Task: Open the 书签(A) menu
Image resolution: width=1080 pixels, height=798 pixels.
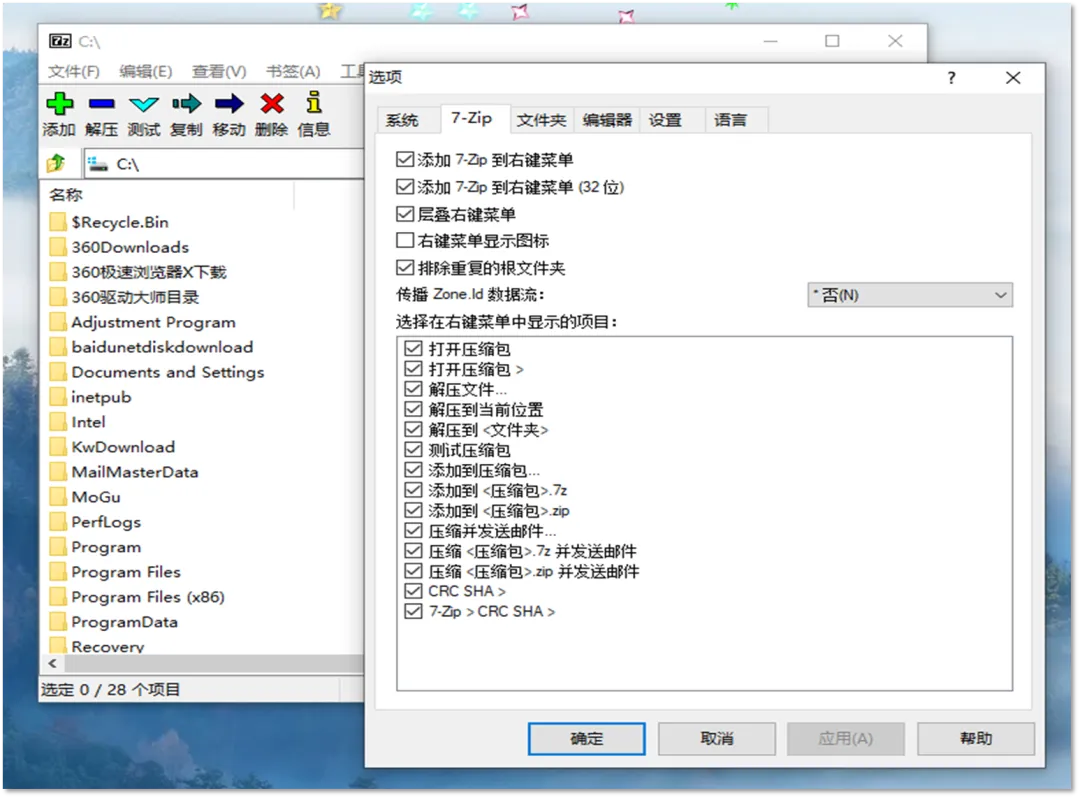Action: click(x=293, y=72)
